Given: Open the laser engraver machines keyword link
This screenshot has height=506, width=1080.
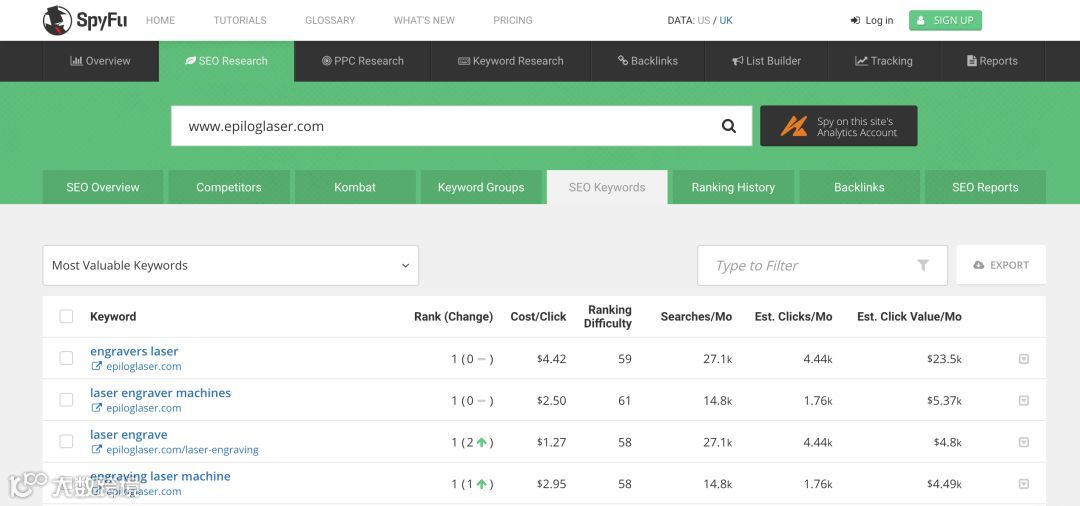Looking at the screenshot, I should [x=160, y=392].
